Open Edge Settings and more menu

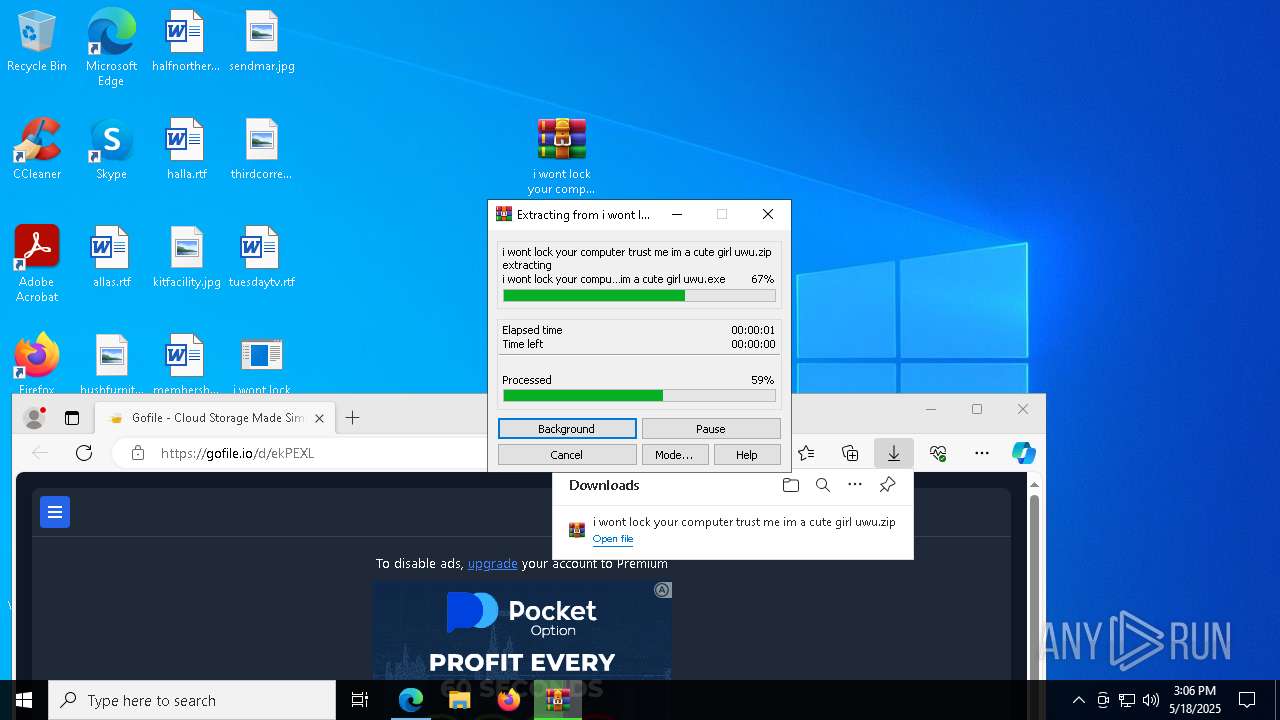pyautogui.click(x=982, y=453)
